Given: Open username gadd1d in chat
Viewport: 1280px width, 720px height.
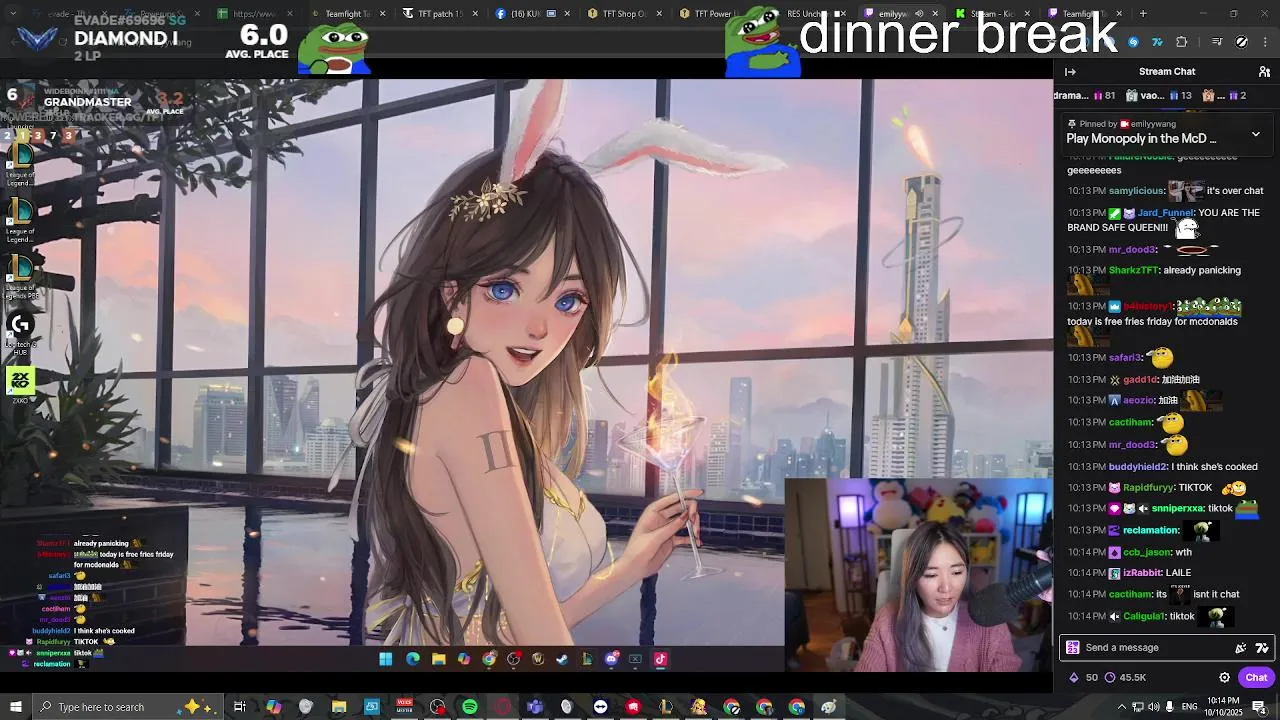Looking at the screenshot, I should click(x=1140, y=380).
